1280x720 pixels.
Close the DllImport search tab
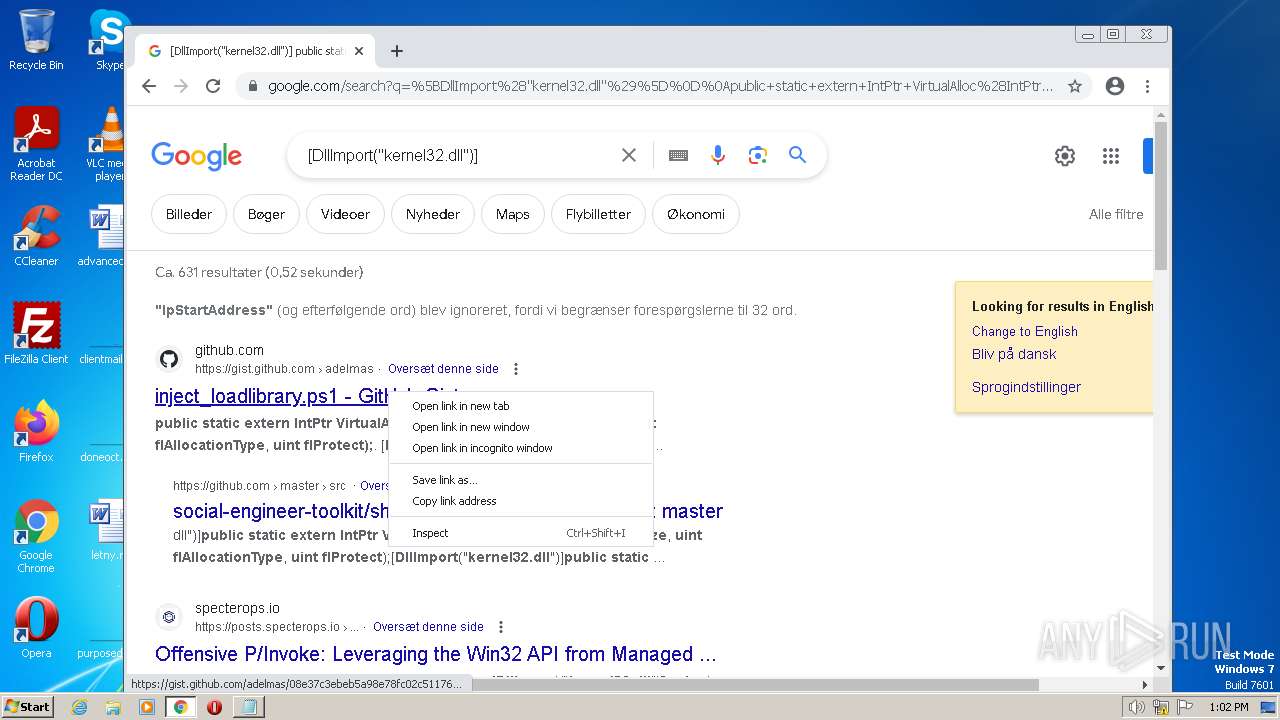(x=359, y=51)
